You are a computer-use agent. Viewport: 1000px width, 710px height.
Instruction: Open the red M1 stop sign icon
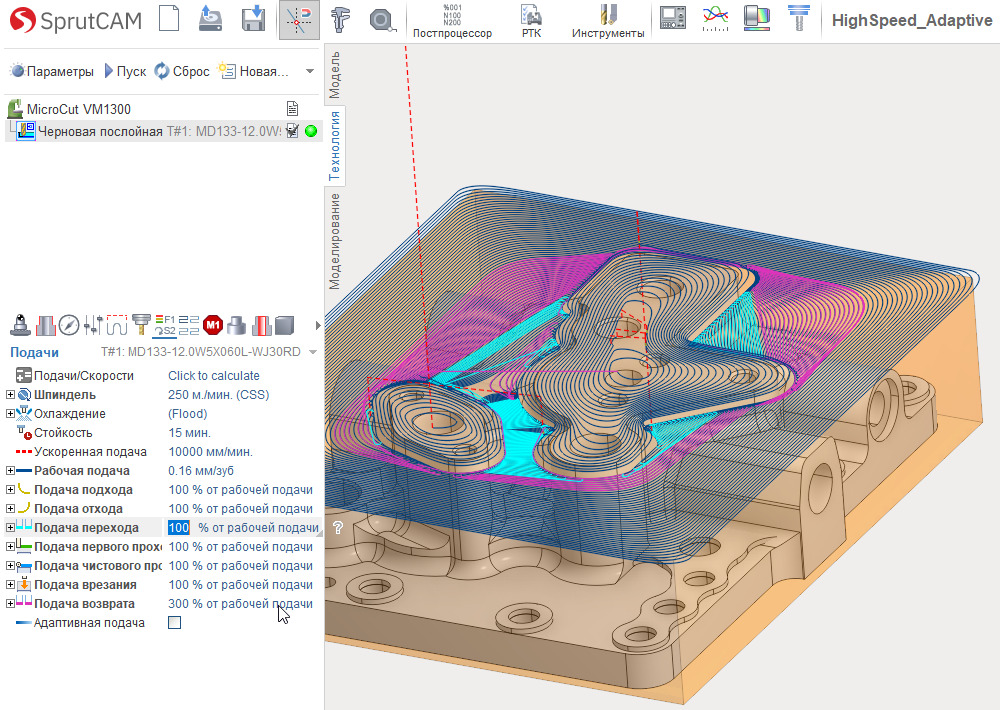[212, 325]
